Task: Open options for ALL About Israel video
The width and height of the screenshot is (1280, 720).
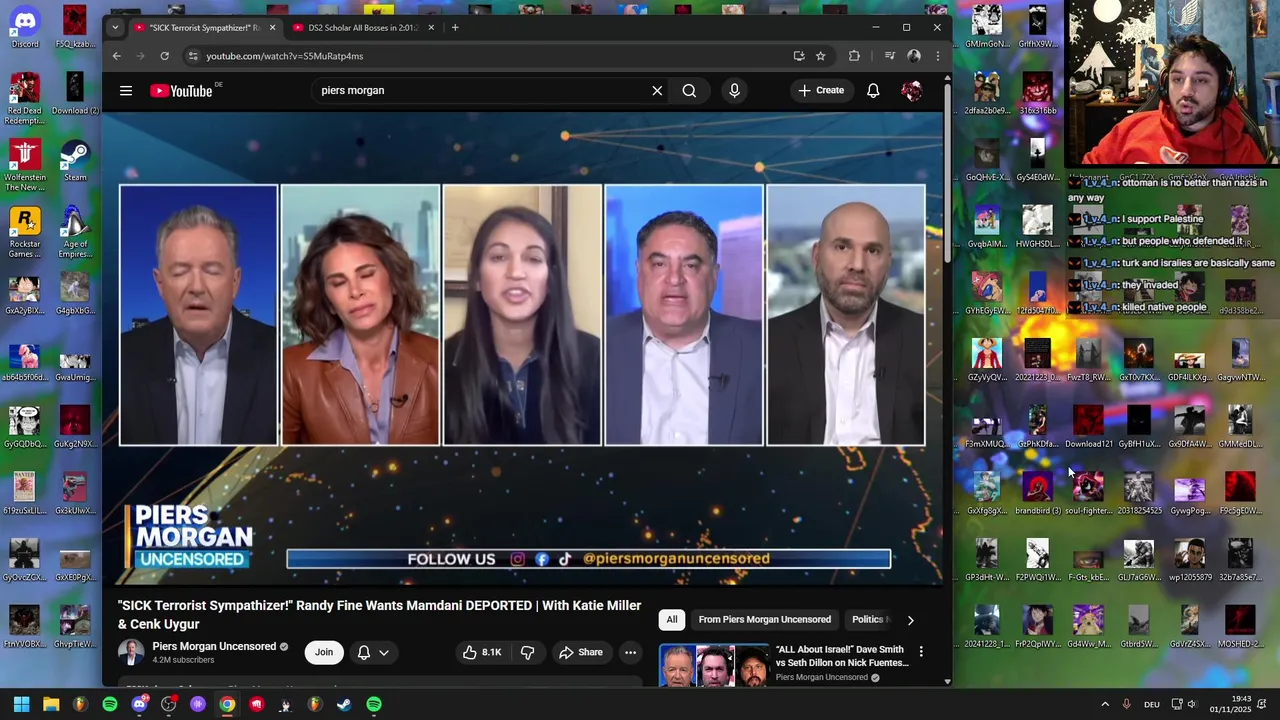Action: [921, 652]
